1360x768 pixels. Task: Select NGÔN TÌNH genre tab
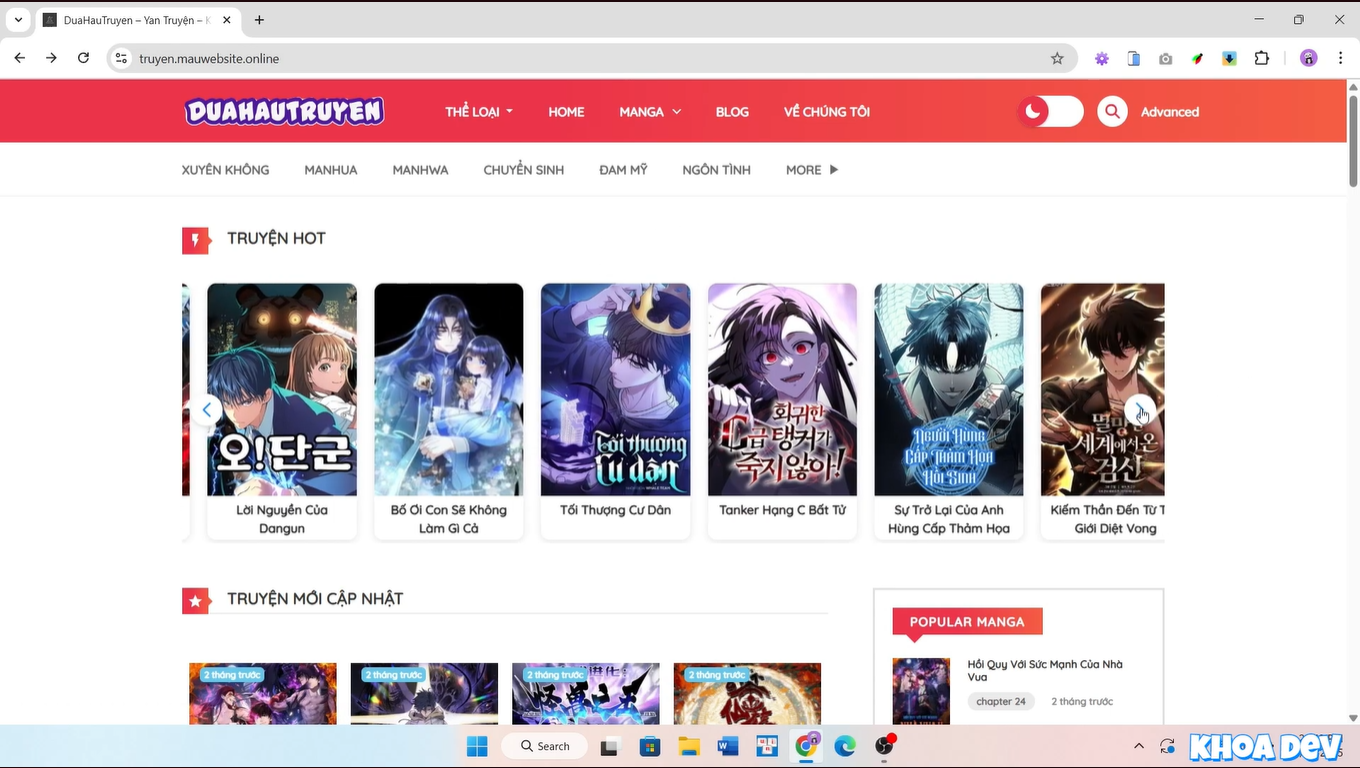pos(716,170)
